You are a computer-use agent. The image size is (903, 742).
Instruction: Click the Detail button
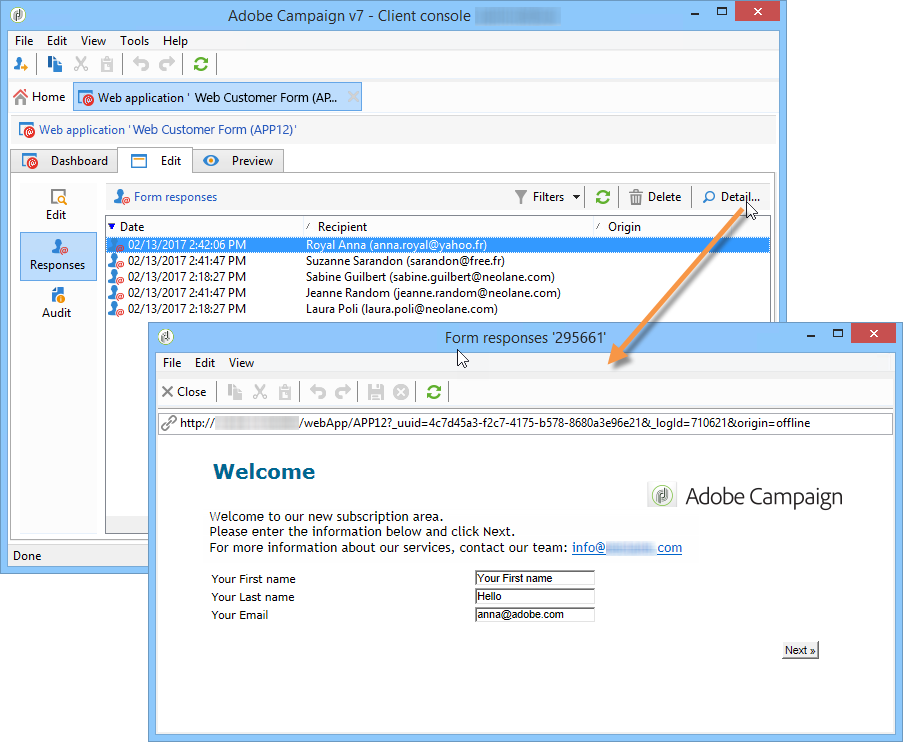point(731,197)
